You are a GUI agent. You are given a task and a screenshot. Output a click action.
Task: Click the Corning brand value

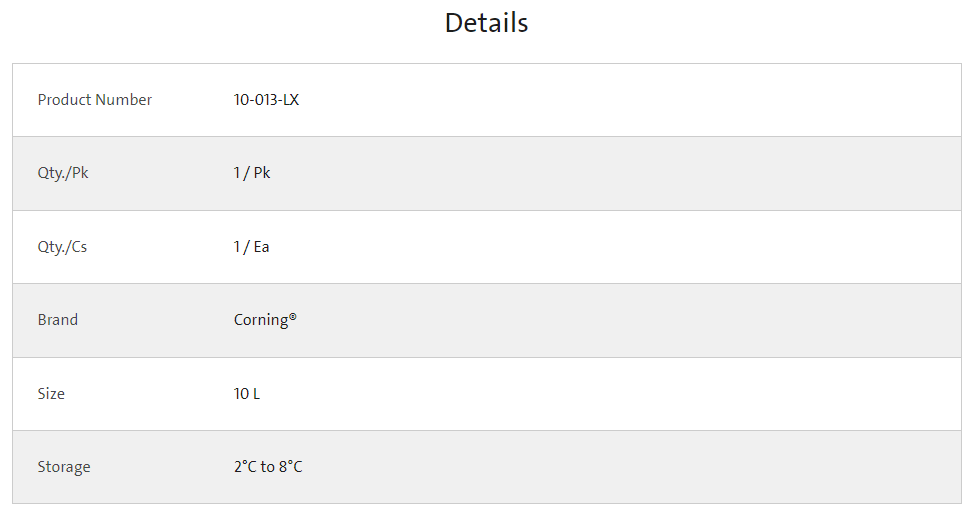pos(261,321)
